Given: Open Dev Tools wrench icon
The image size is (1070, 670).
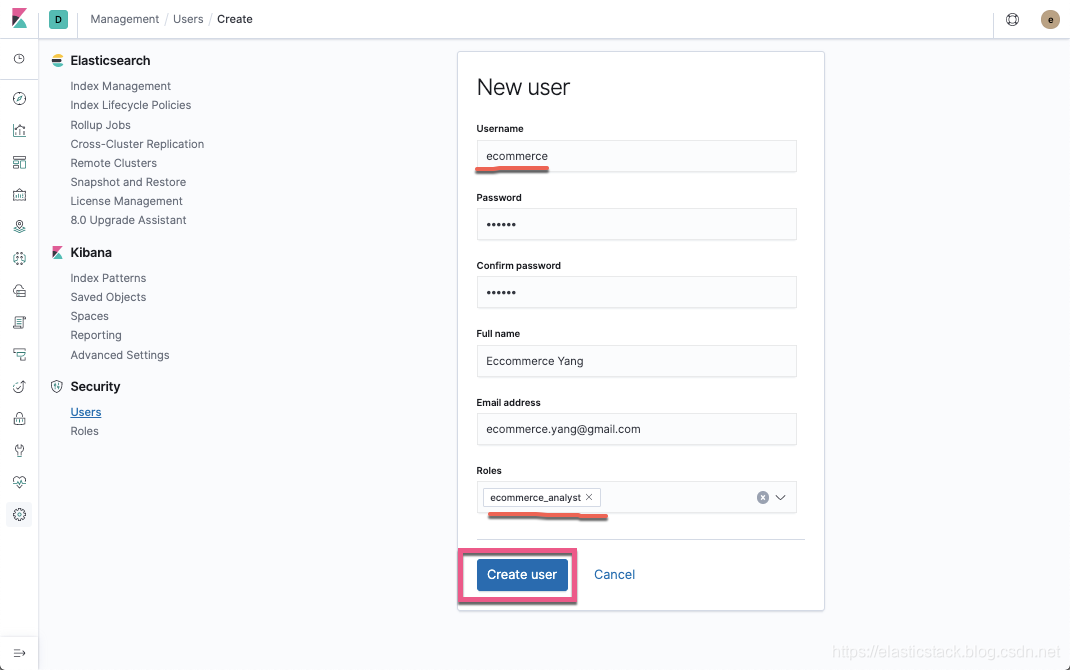Looking at the screenshot, I should 19,450.
